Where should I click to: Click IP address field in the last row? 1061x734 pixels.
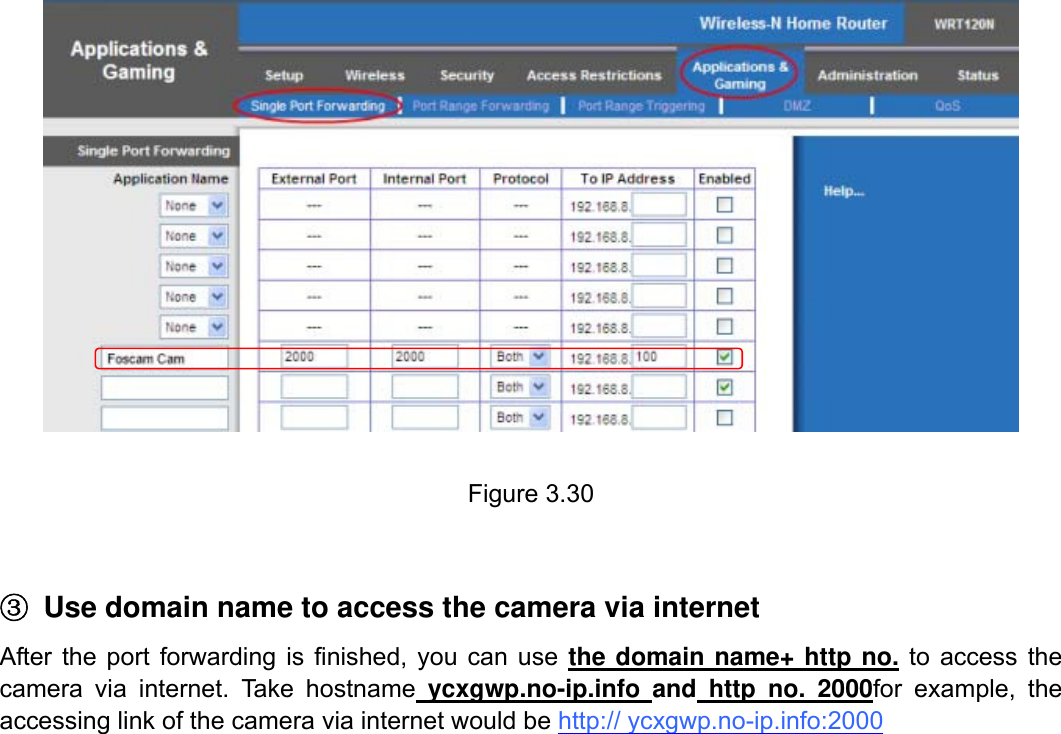tap(659, 417)
